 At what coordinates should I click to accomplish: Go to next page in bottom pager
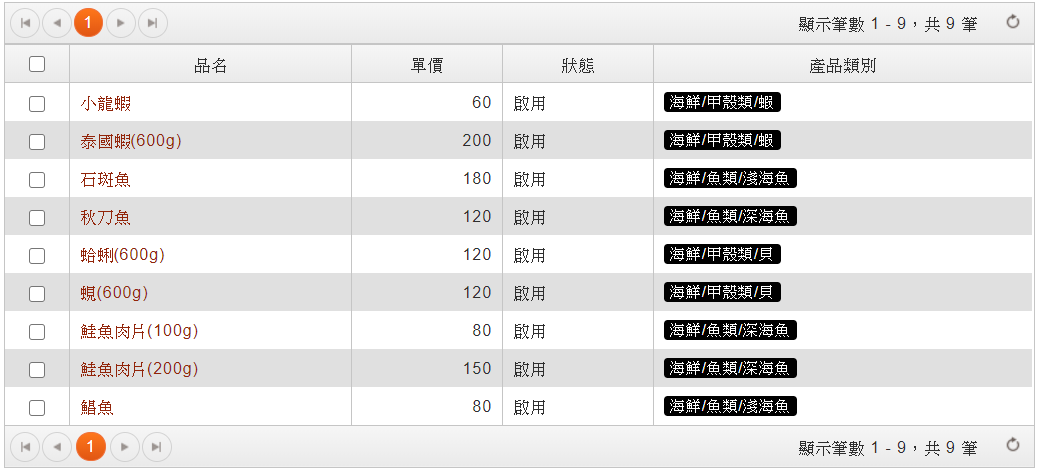coord(125,446)
